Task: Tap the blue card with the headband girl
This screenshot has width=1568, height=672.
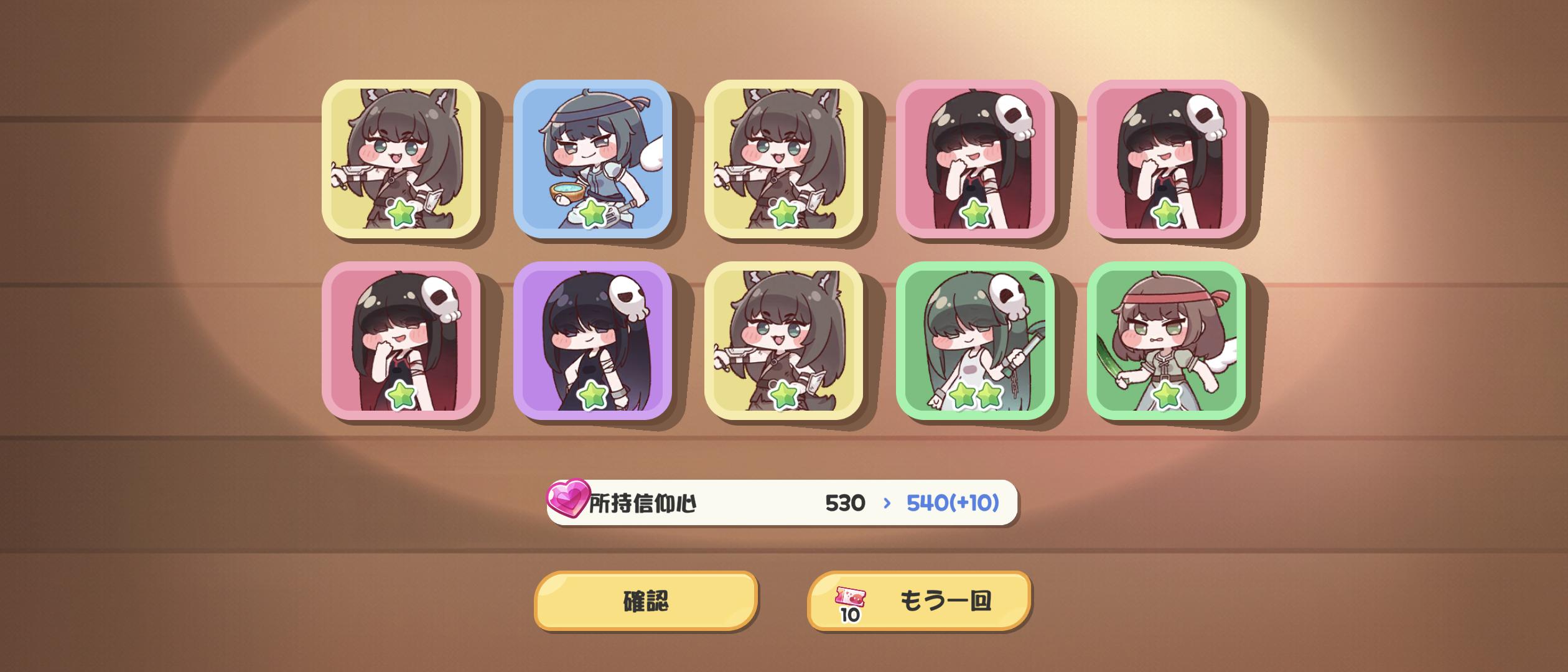Action: pos(592,159)
